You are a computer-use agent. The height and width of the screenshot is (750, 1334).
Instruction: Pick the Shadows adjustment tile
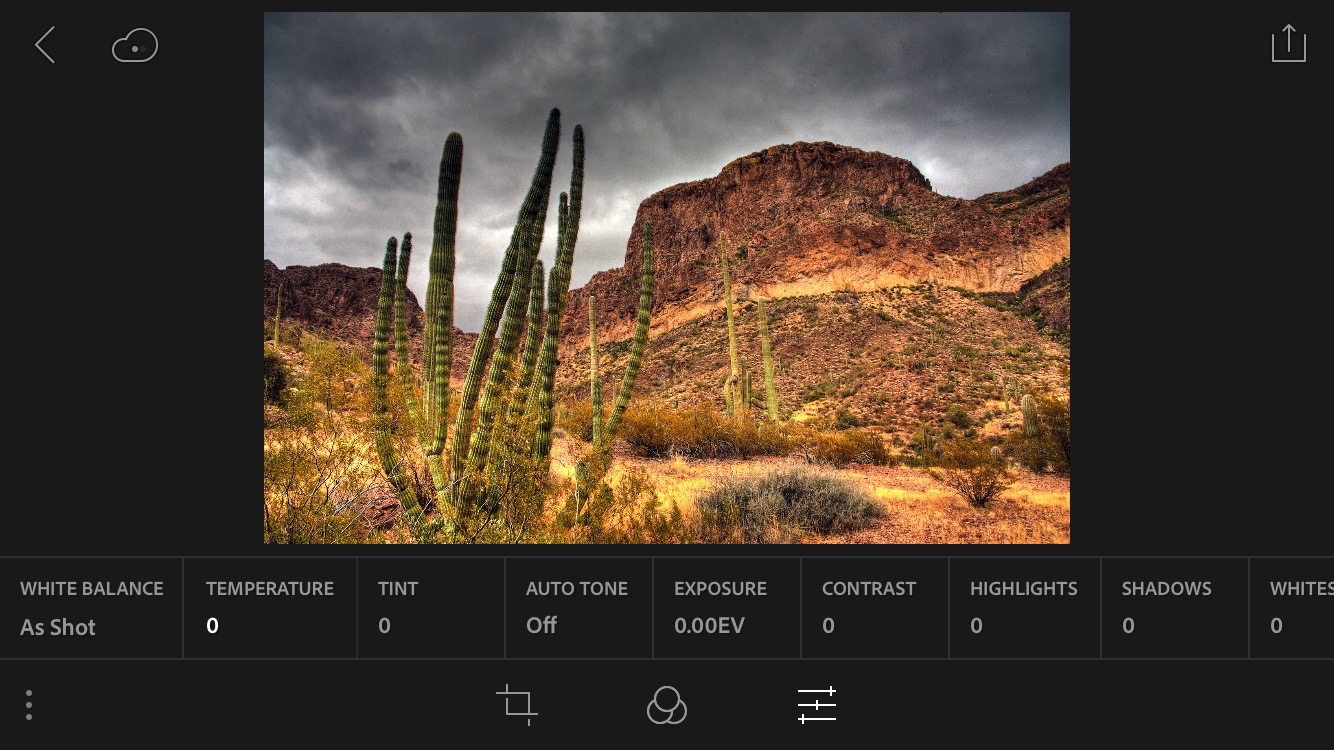(1173, 608)
